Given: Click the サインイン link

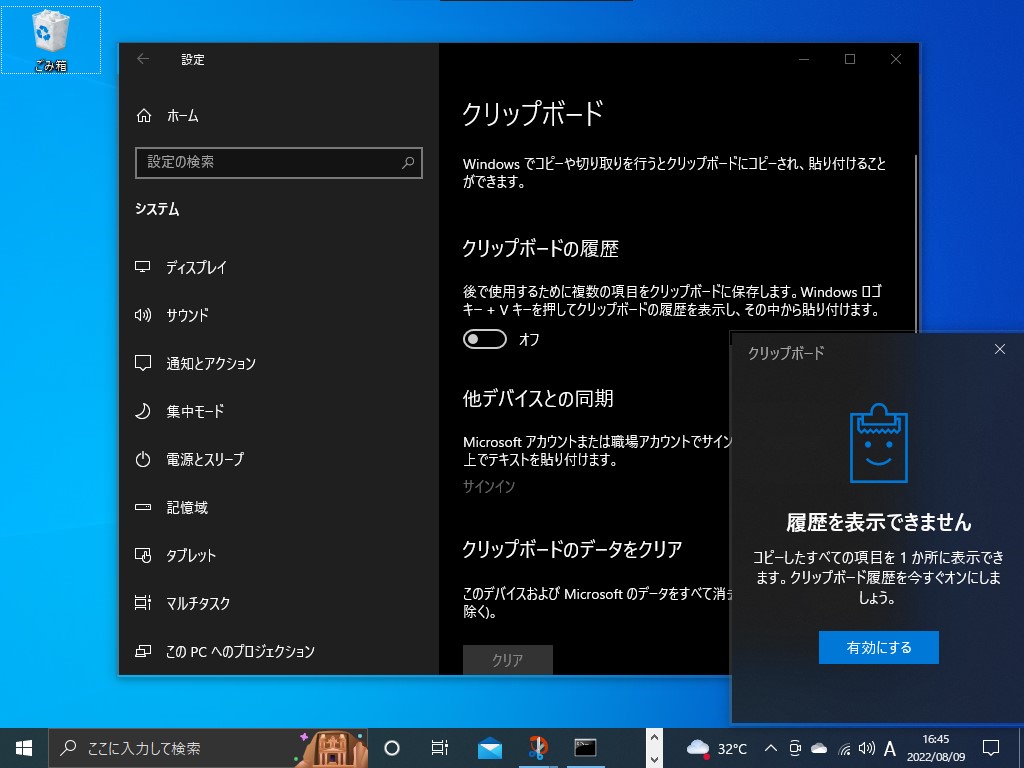Looking at the screenshot, I should (x=487, y=487).
